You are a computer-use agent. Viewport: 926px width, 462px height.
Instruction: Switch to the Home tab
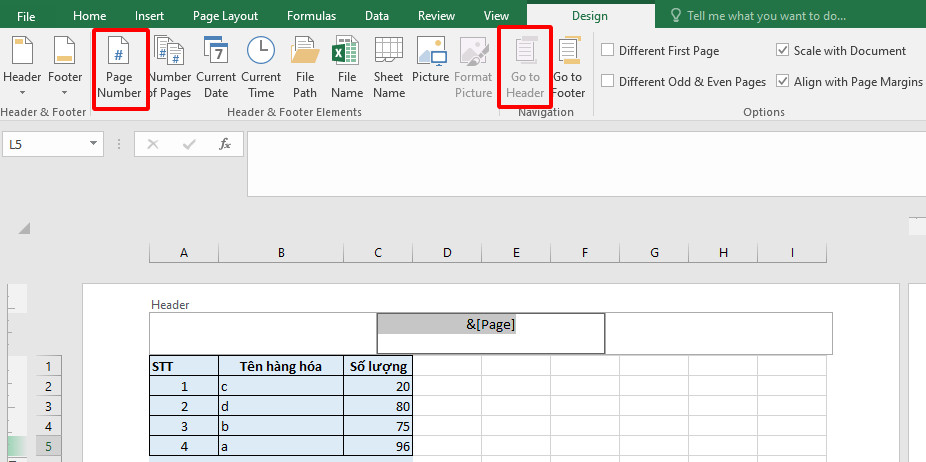89,16
